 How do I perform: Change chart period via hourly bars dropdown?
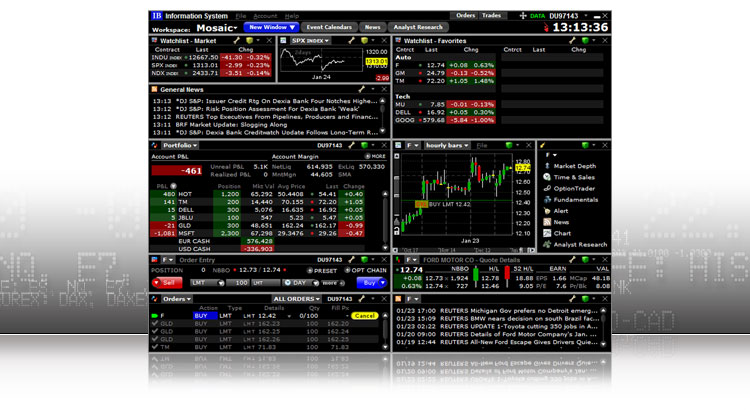447,145
